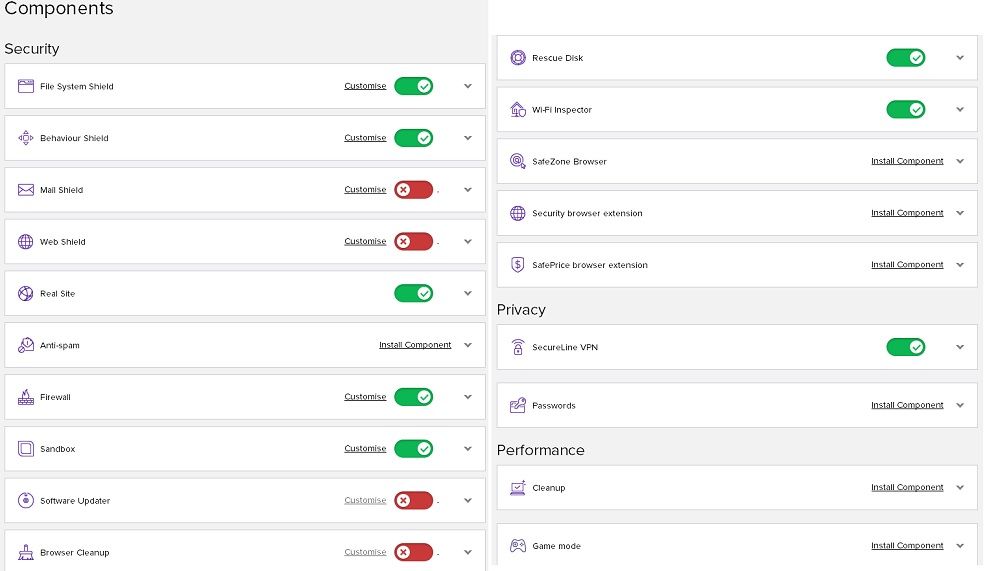The height and width of the screenshot is (571, 1000).
Task: Click the SafeZone Browser icon
Action: pyautogui.click(x=518, y=161)
